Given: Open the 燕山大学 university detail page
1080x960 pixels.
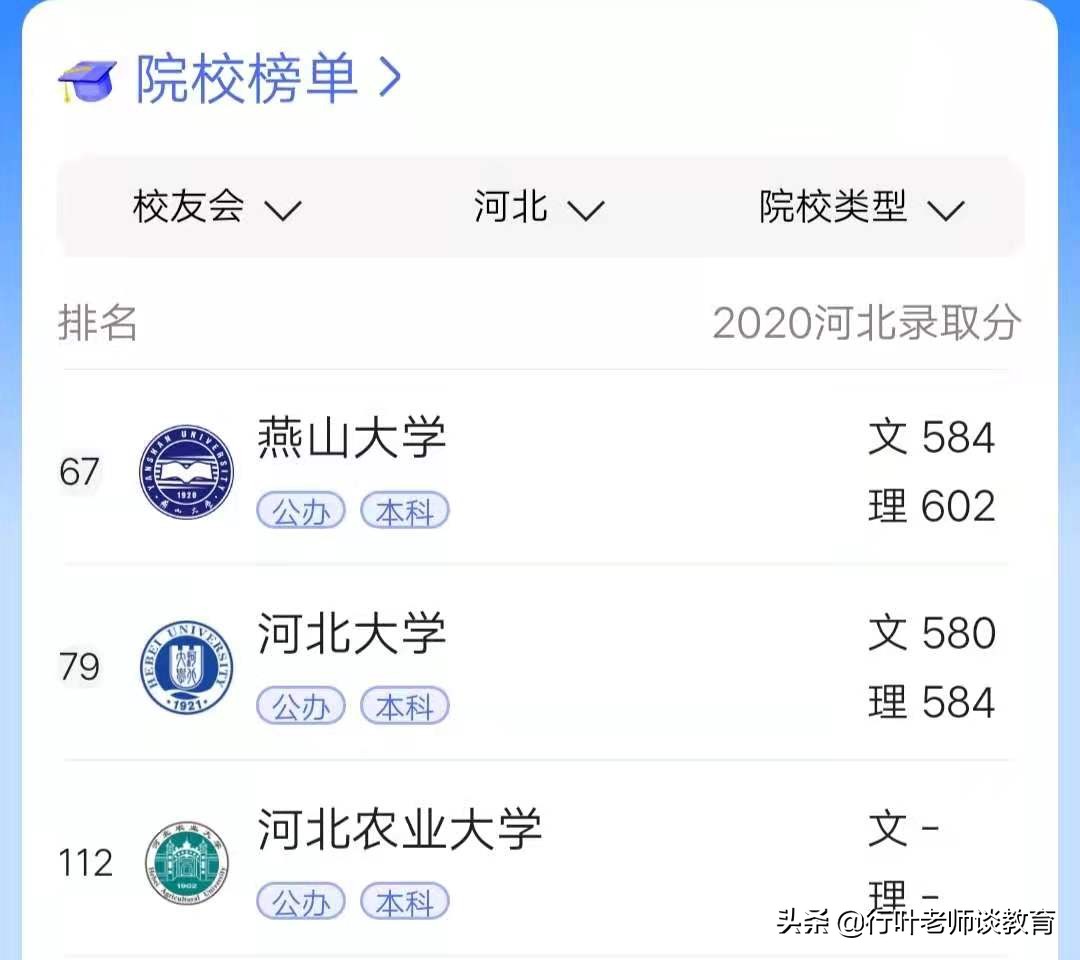Looking at the screenshot, I should click(352, 437).
